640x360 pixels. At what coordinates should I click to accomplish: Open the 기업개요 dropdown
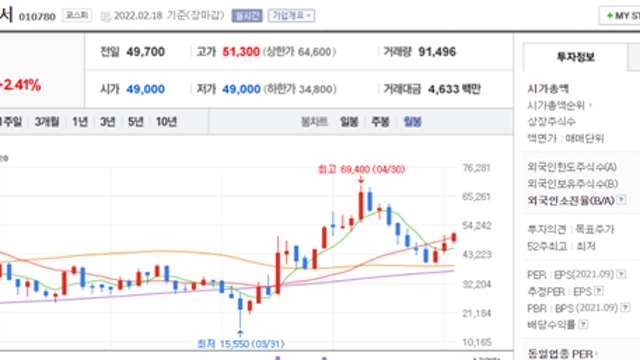point(291,16)
